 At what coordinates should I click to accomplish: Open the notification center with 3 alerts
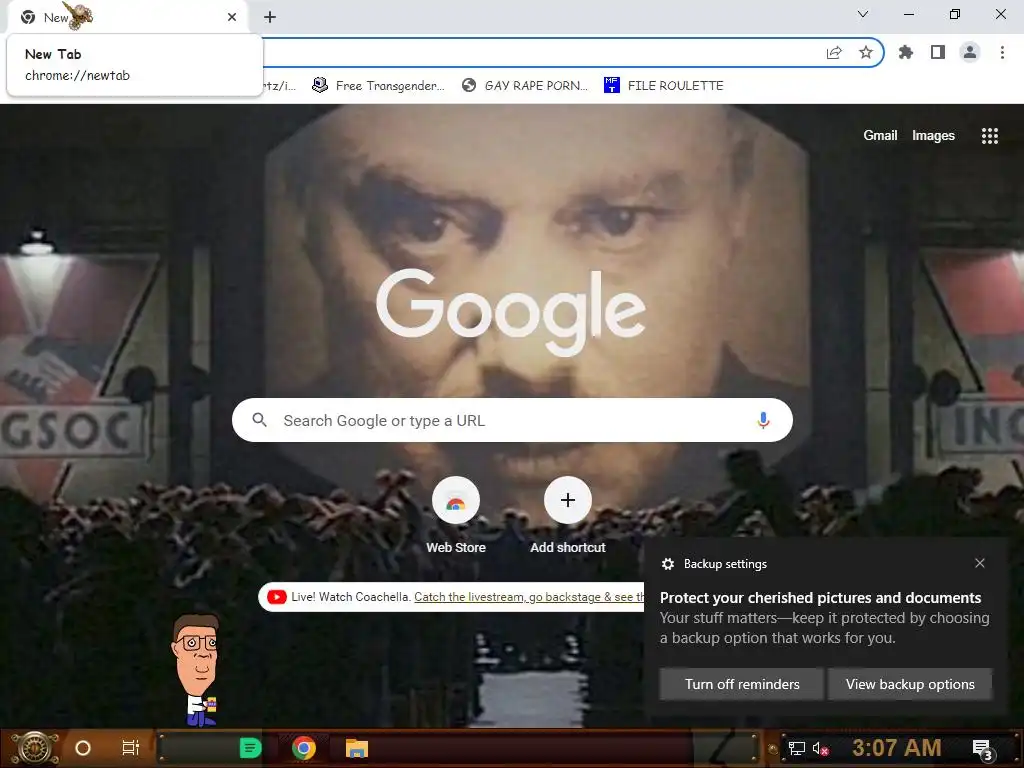coord(982,750)
